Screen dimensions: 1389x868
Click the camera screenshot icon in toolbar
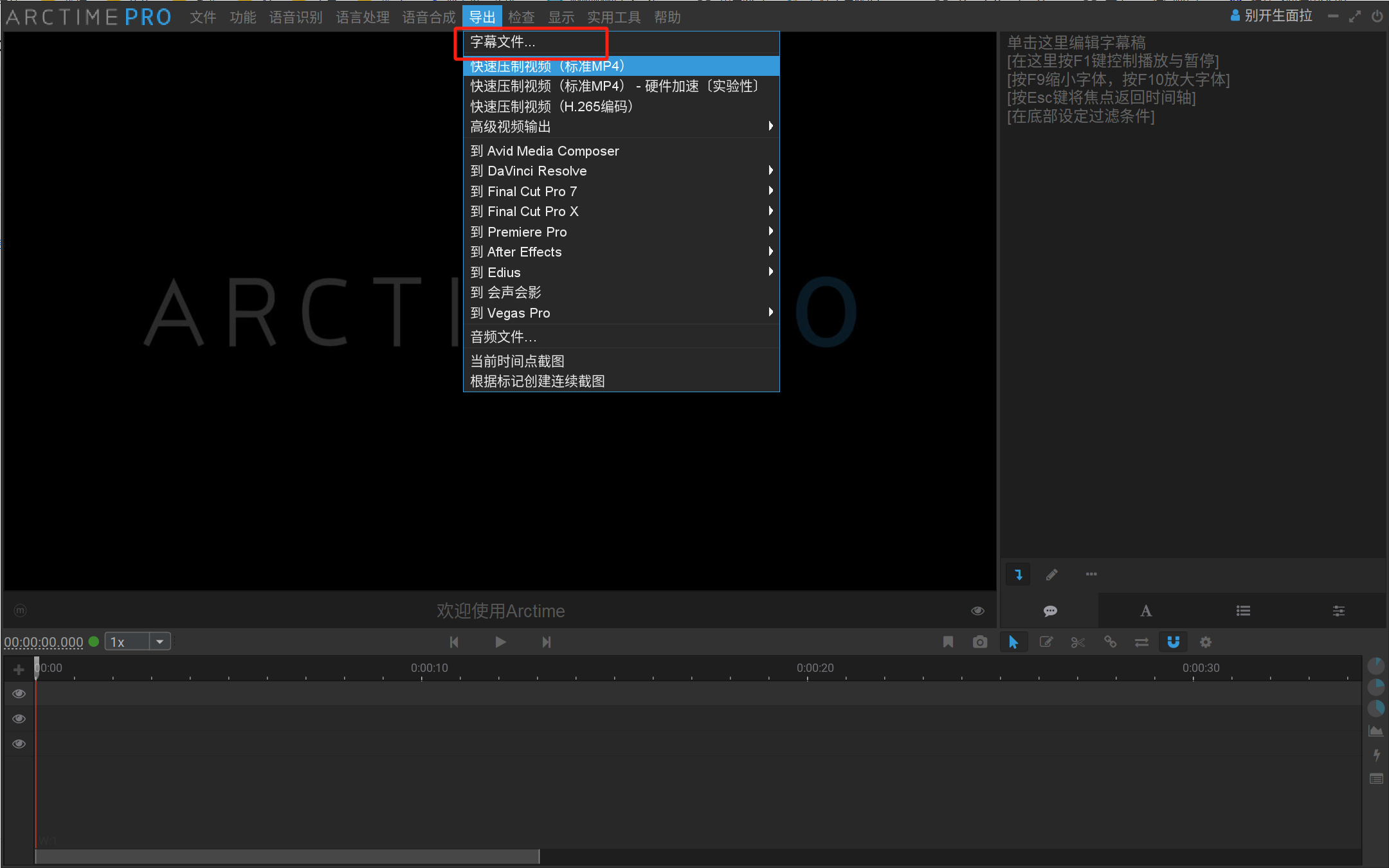coord(979,642)
